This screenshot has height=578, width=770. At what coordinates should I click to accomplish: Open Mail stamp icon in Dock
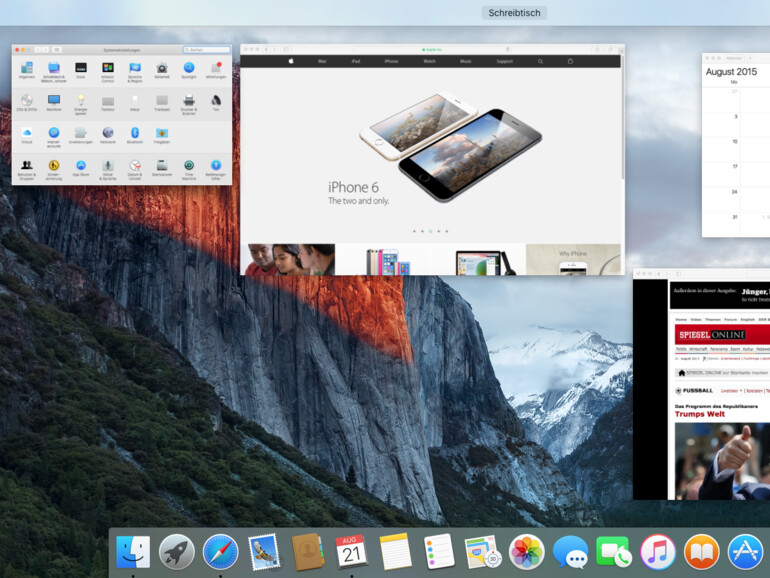pyautogui.click(x=264, y=552)
